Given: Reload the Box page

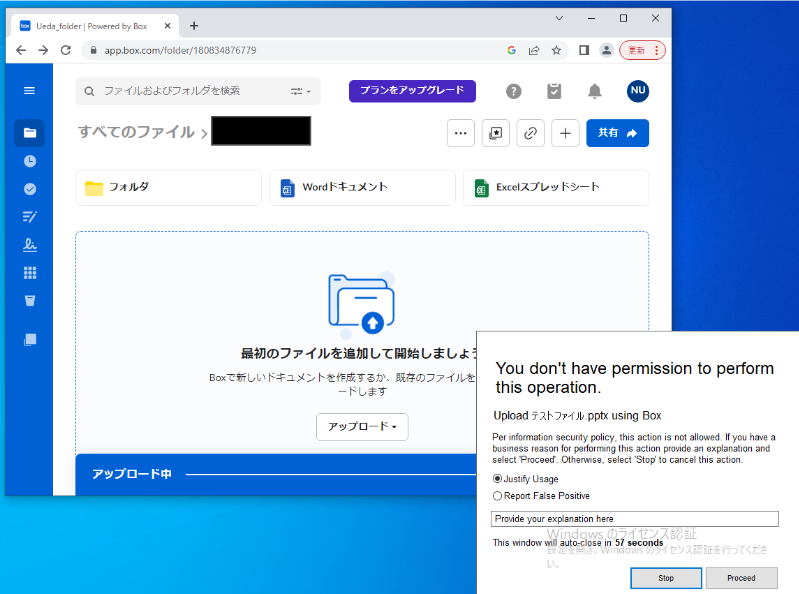Looking at the screenshot, I should pyautogui.click(x=66, y=50).
